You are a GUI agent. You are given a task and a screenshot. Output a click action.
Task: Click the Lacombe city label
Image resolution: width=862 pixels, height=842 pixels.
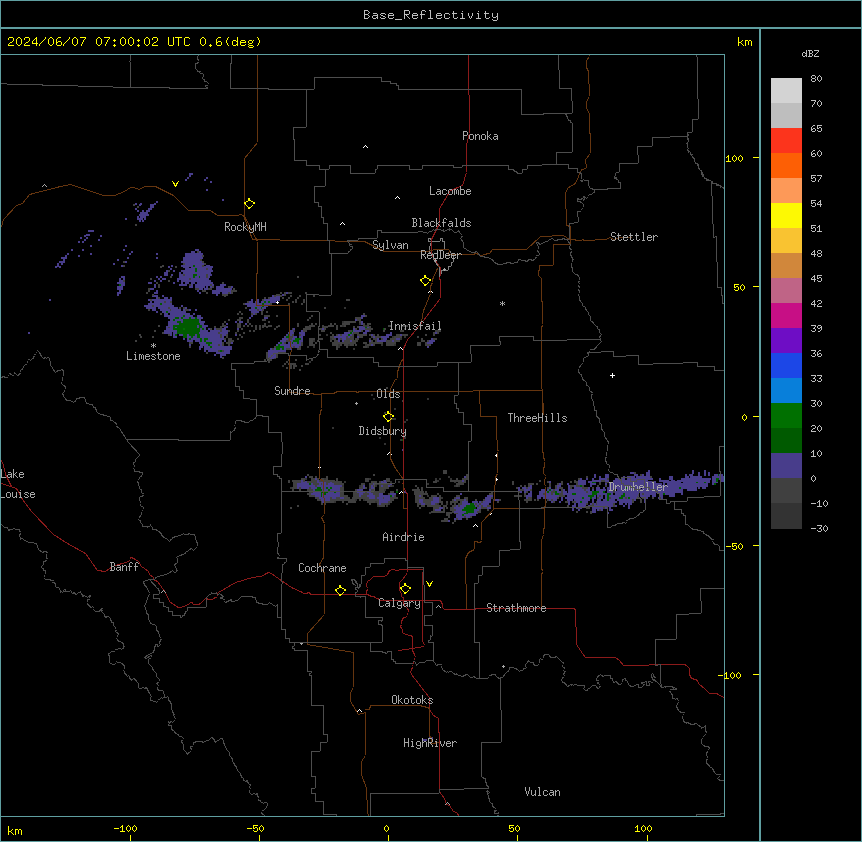[450, 191]
